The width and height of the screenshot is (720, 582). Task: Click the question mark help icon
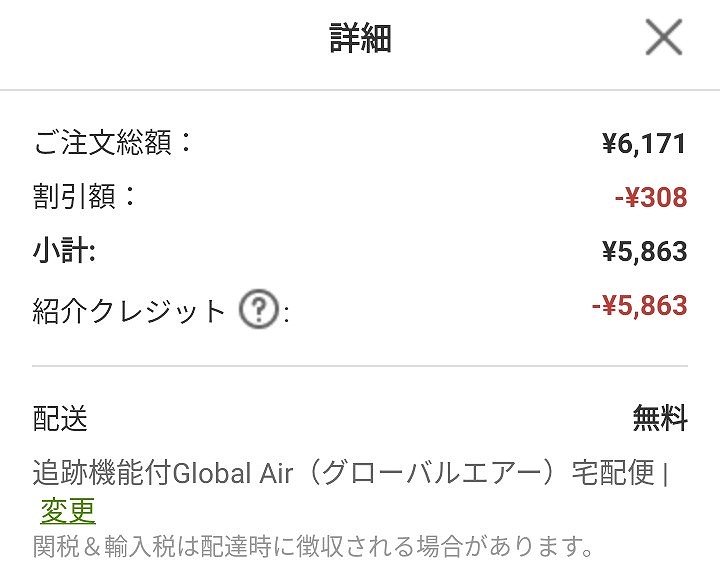click(x=258, y=311)
